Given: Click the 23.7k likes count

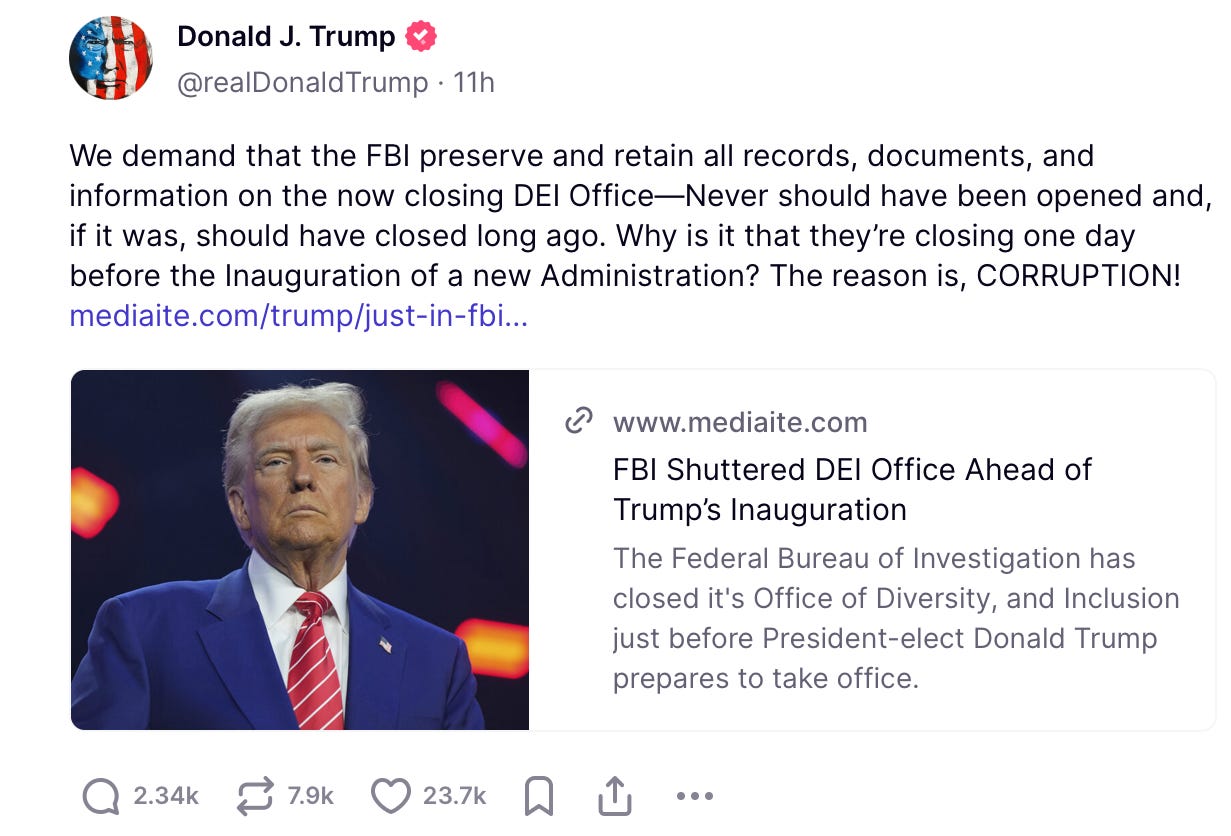Looking at the screenshot, I should pos(454,797).
